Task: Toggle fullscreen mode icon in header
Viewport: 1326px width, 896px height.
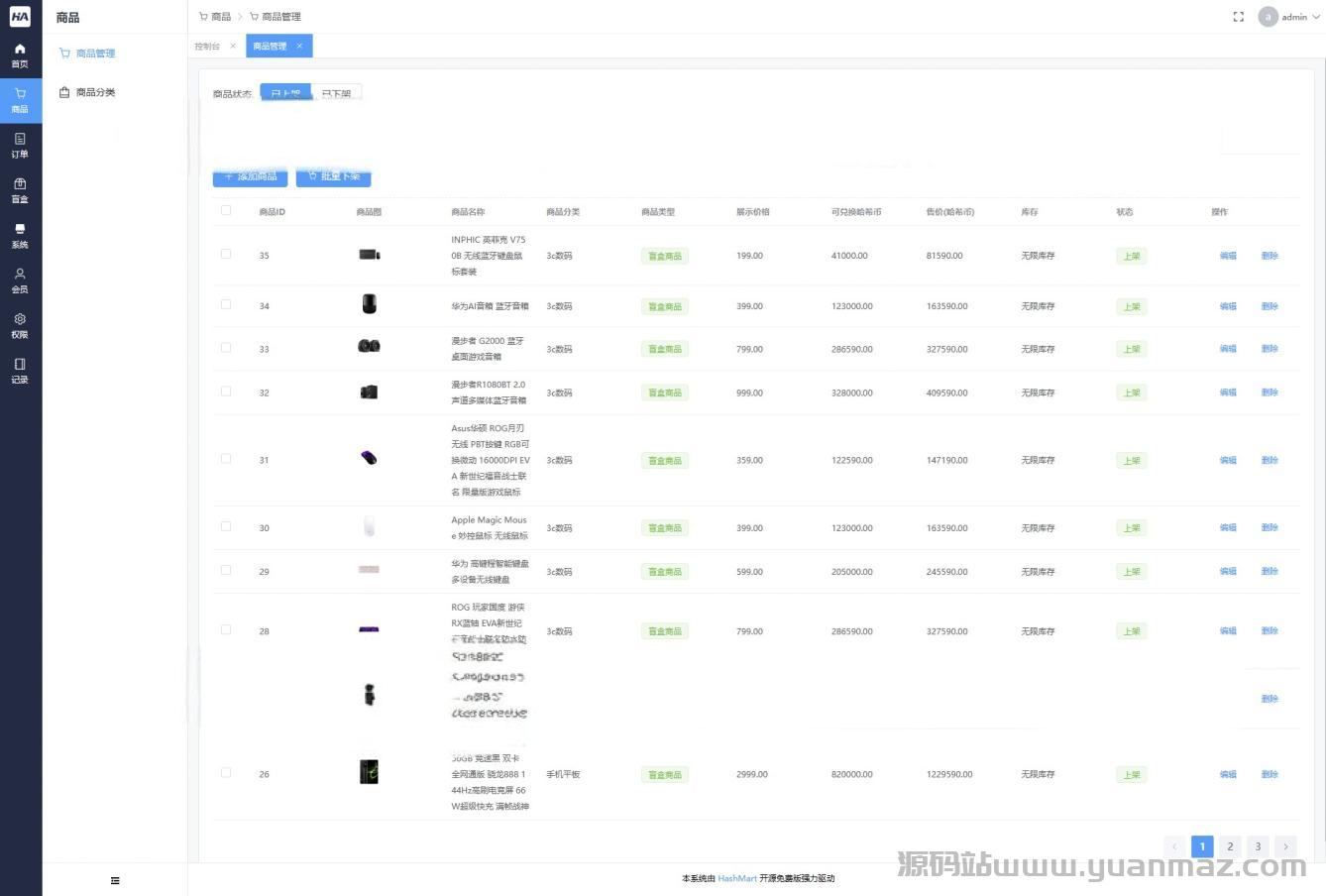Action: (1238, 17)
